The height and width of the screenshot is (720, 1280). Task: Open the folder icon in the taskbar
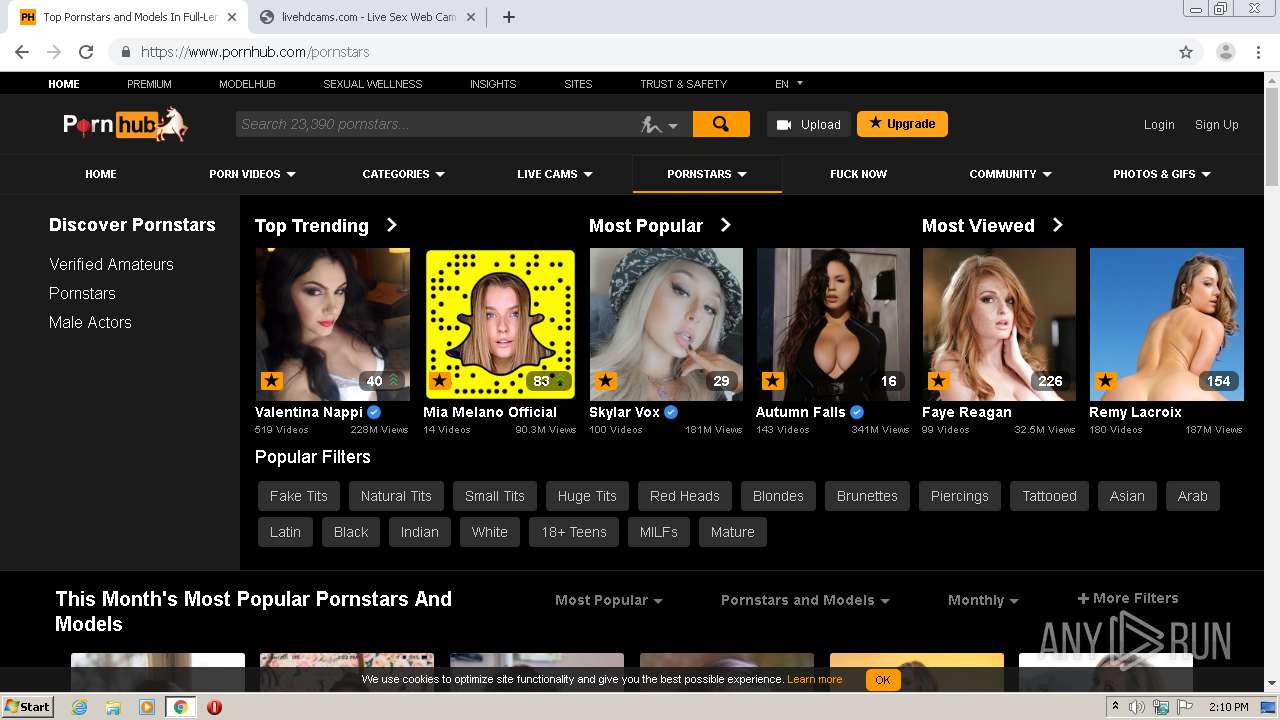tap(113, 707)
